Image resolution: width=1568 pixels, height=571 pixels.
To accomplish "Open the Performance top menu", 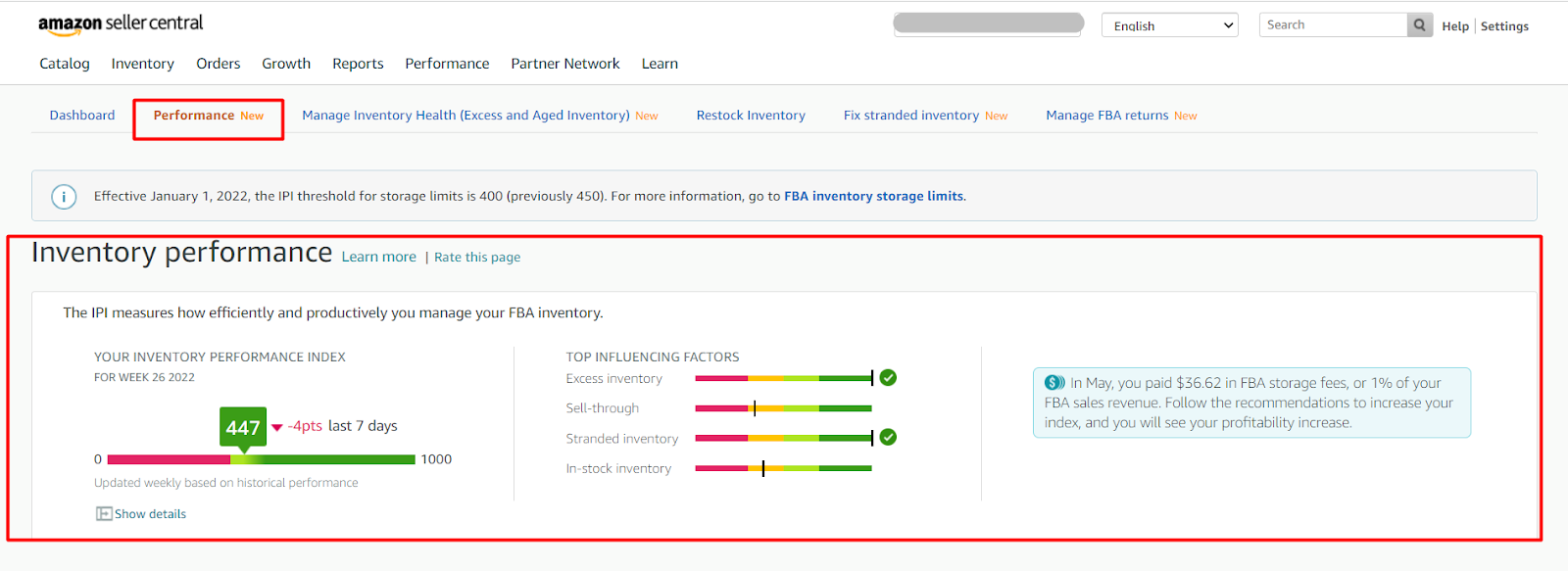I will [447, 64].
